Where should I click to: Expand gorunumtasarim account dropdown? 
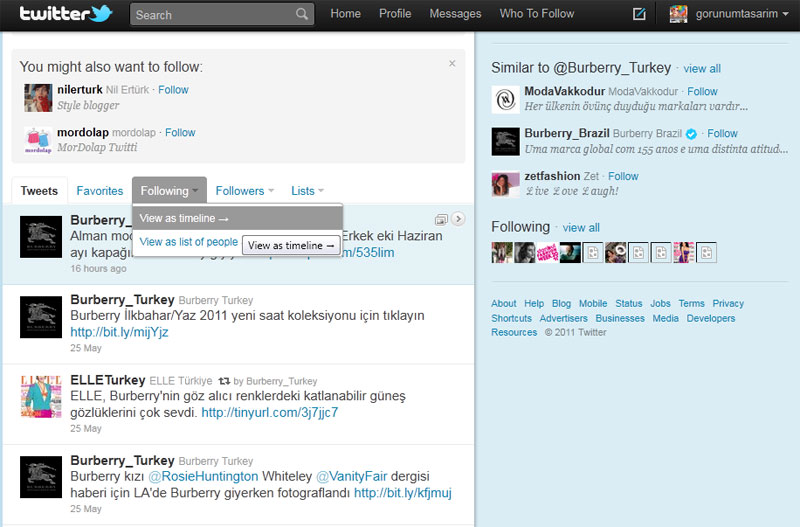(785, 14)
